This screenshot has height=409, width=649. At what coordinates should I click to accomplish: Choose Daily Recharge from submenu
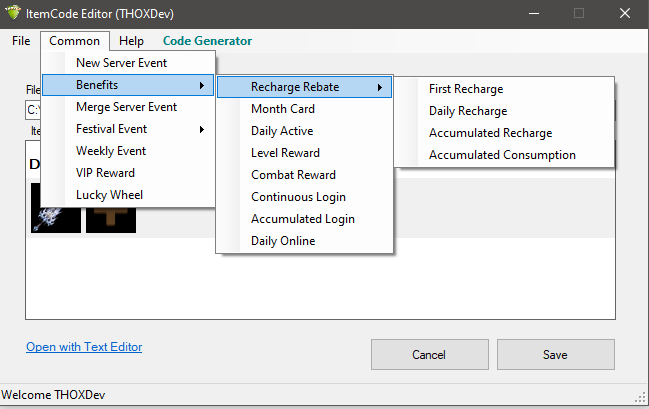point(468,111)
